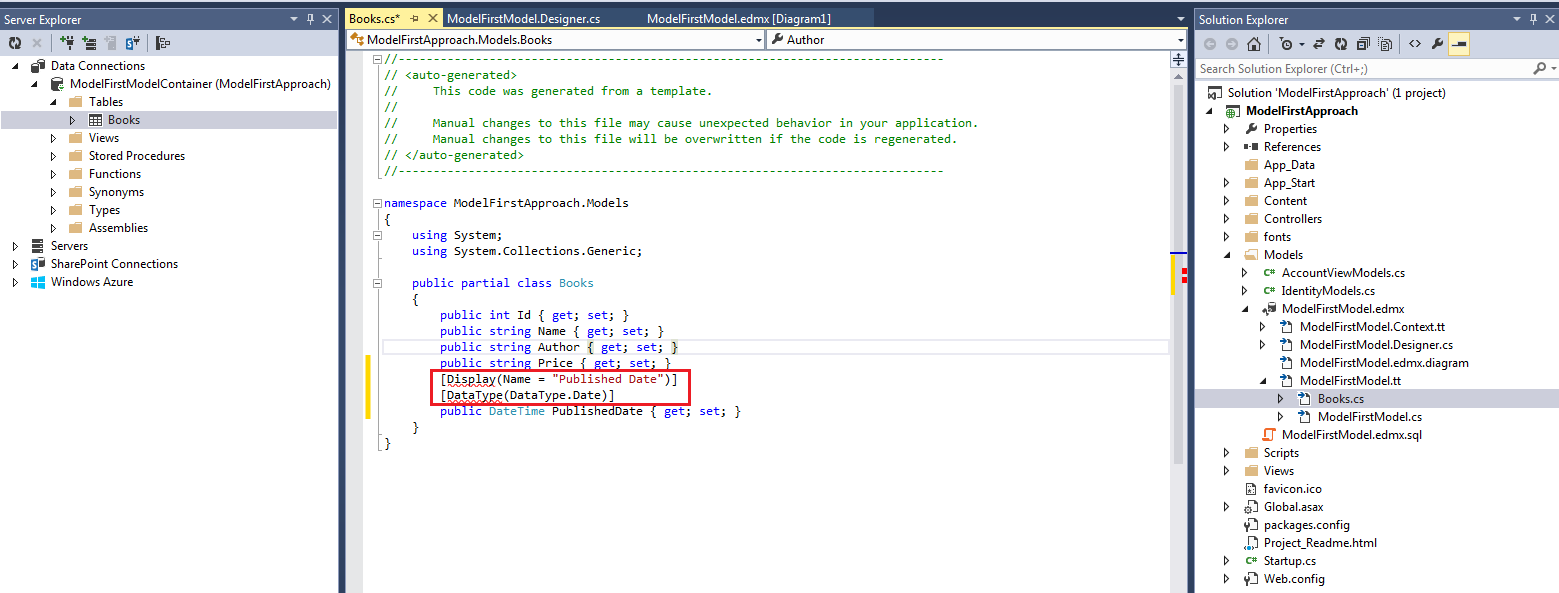Click the hierarchy icon in Server Explorer toolbar
The image size is (1559, 593).
(x=163, y=43)
